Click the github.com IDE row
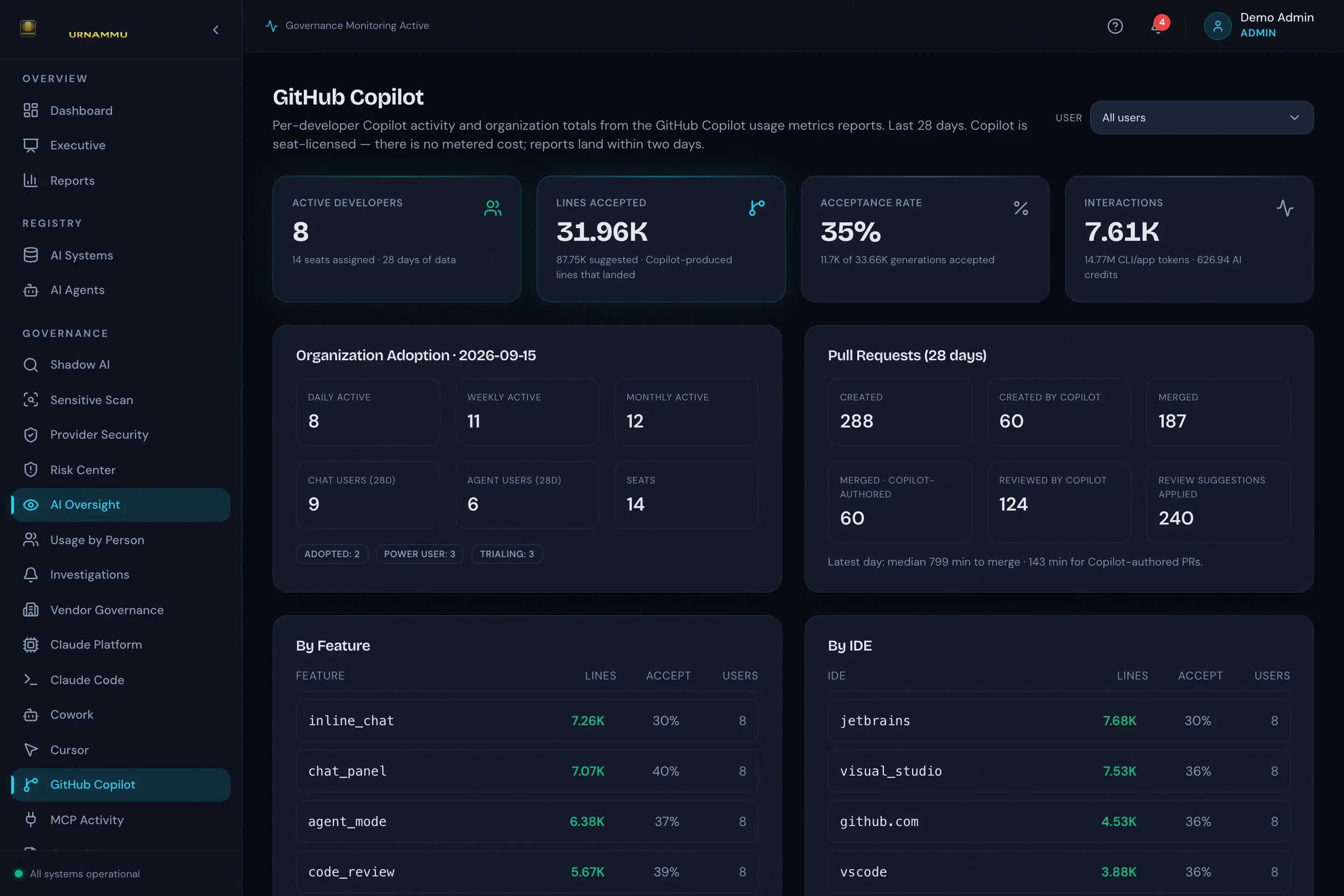This screenshot has height=896, width=1344. click(x=1059, y=821)
